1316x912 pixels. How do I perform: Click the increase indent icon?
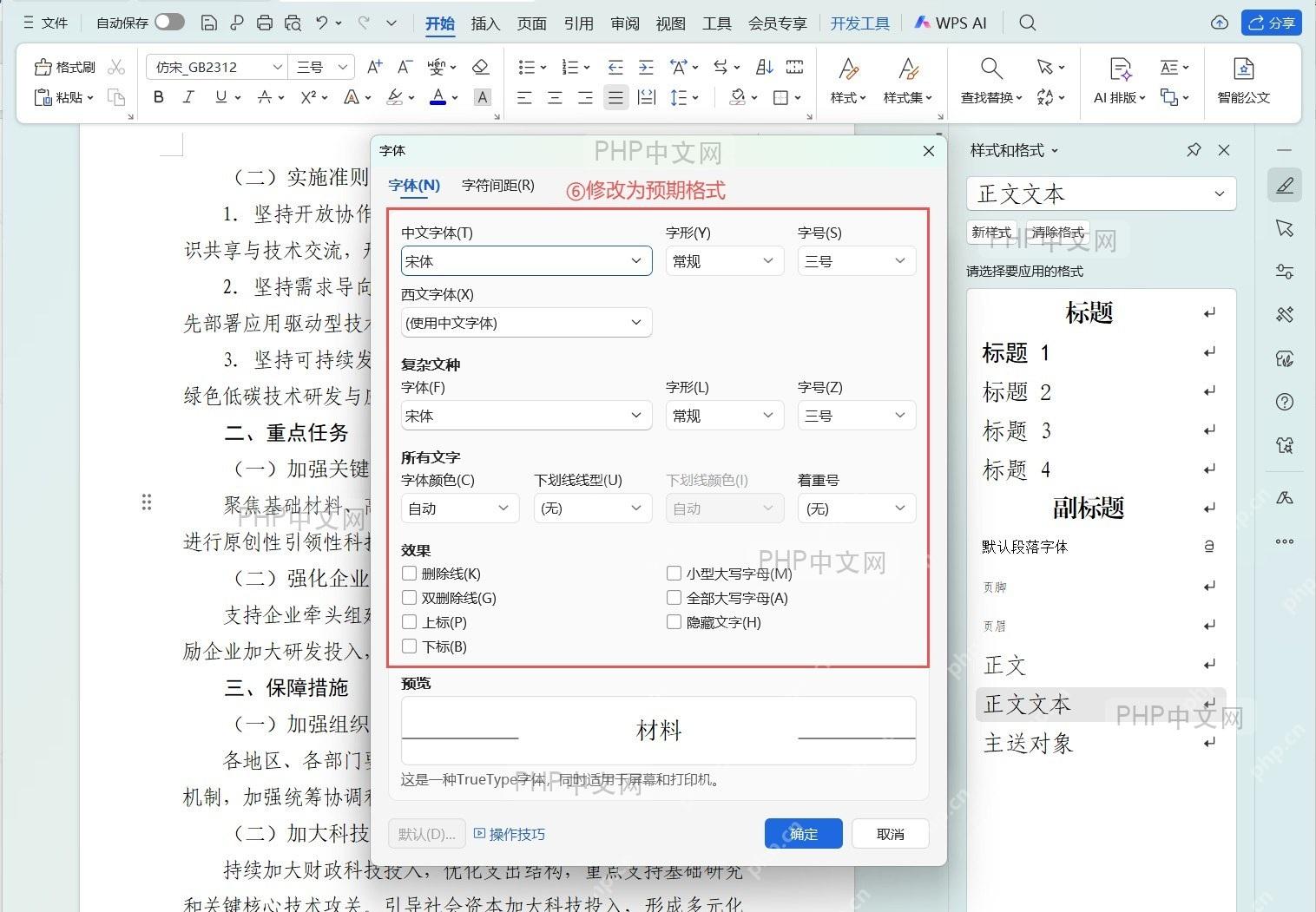(646, 67)
